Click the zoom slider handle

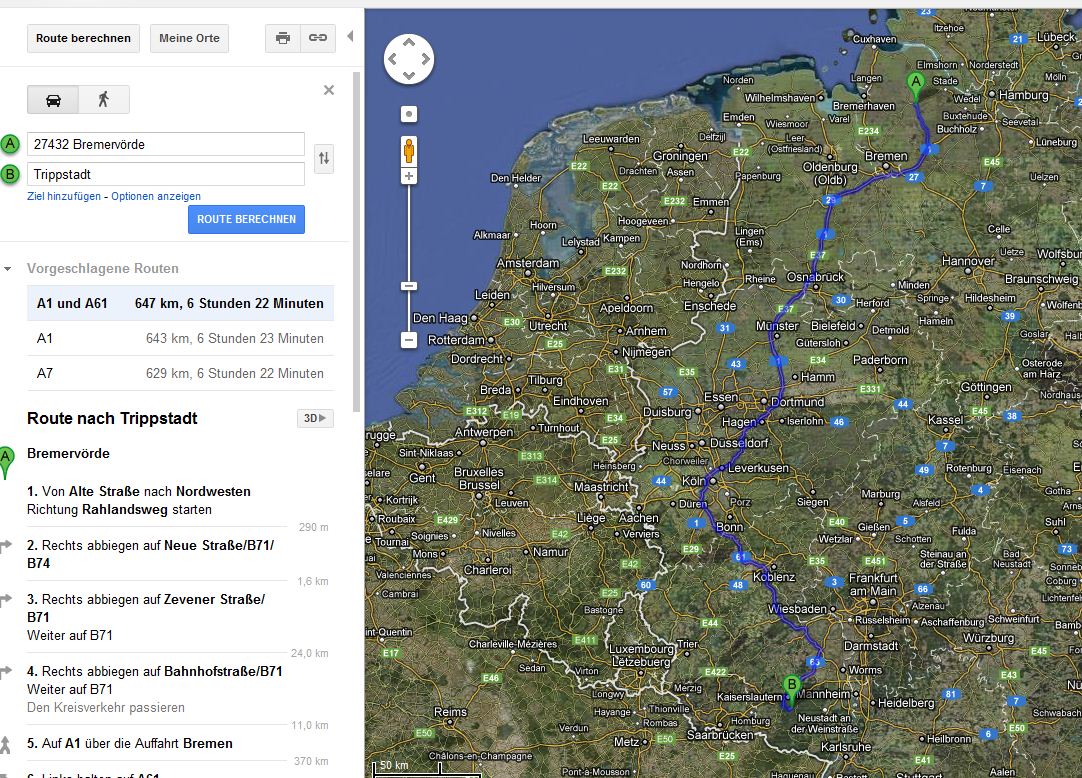pyautogui.click(x=408, y=286)
